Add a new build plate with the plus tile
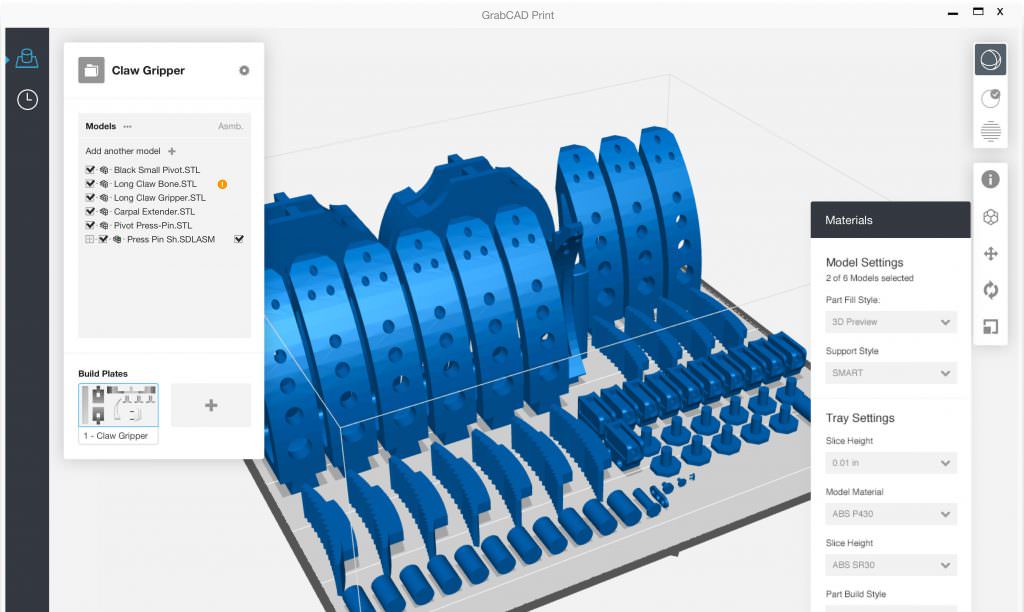The image size is (1024, 612). [x=211, y=405]
